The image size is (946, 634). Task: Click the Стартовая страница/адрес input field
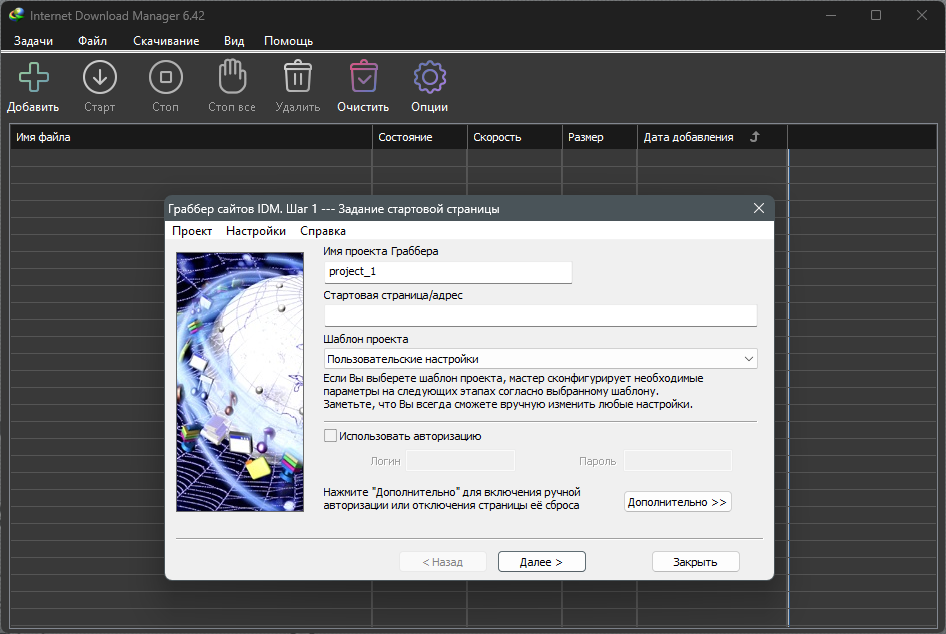[x=540, y=316]
